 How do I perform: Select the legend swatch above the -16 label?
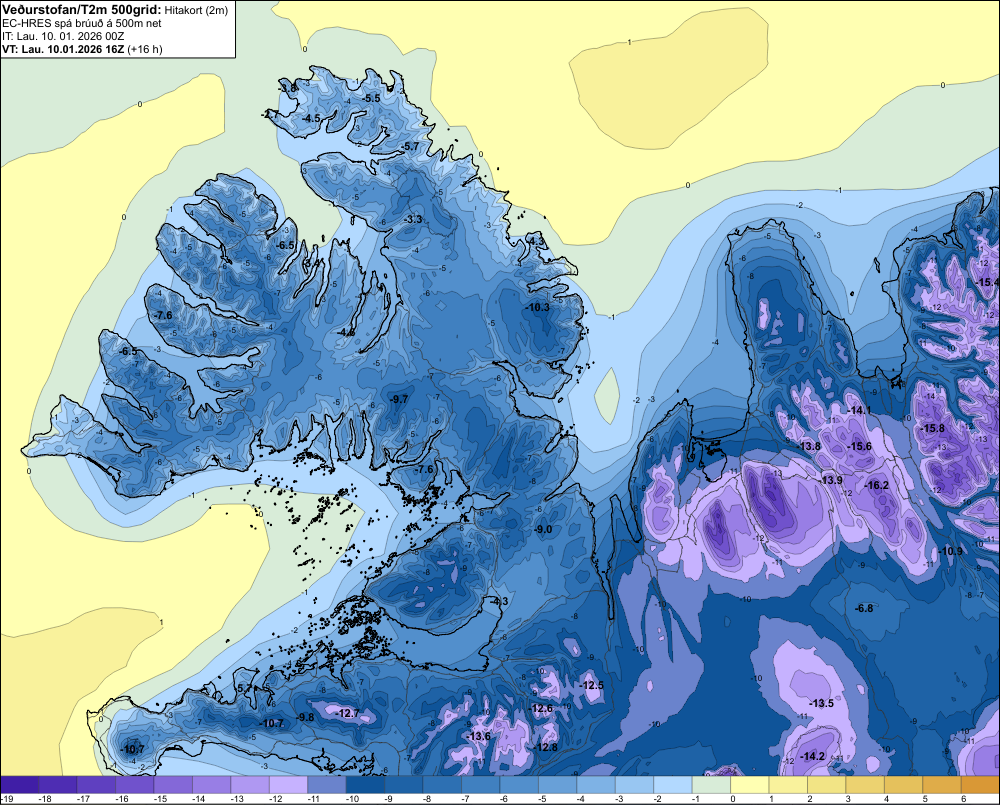pos(135,784)
